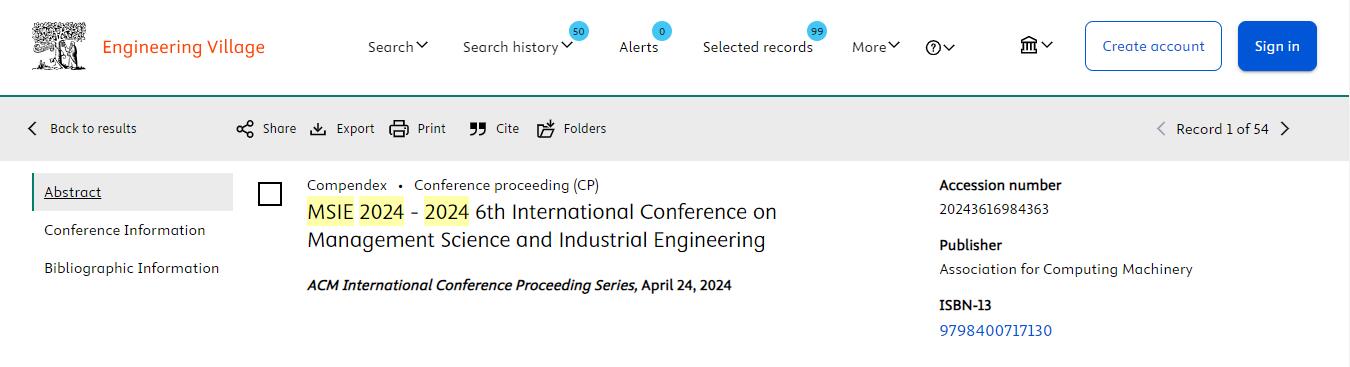
Task: Expand the More menu
Action: (x=876, y=47)
